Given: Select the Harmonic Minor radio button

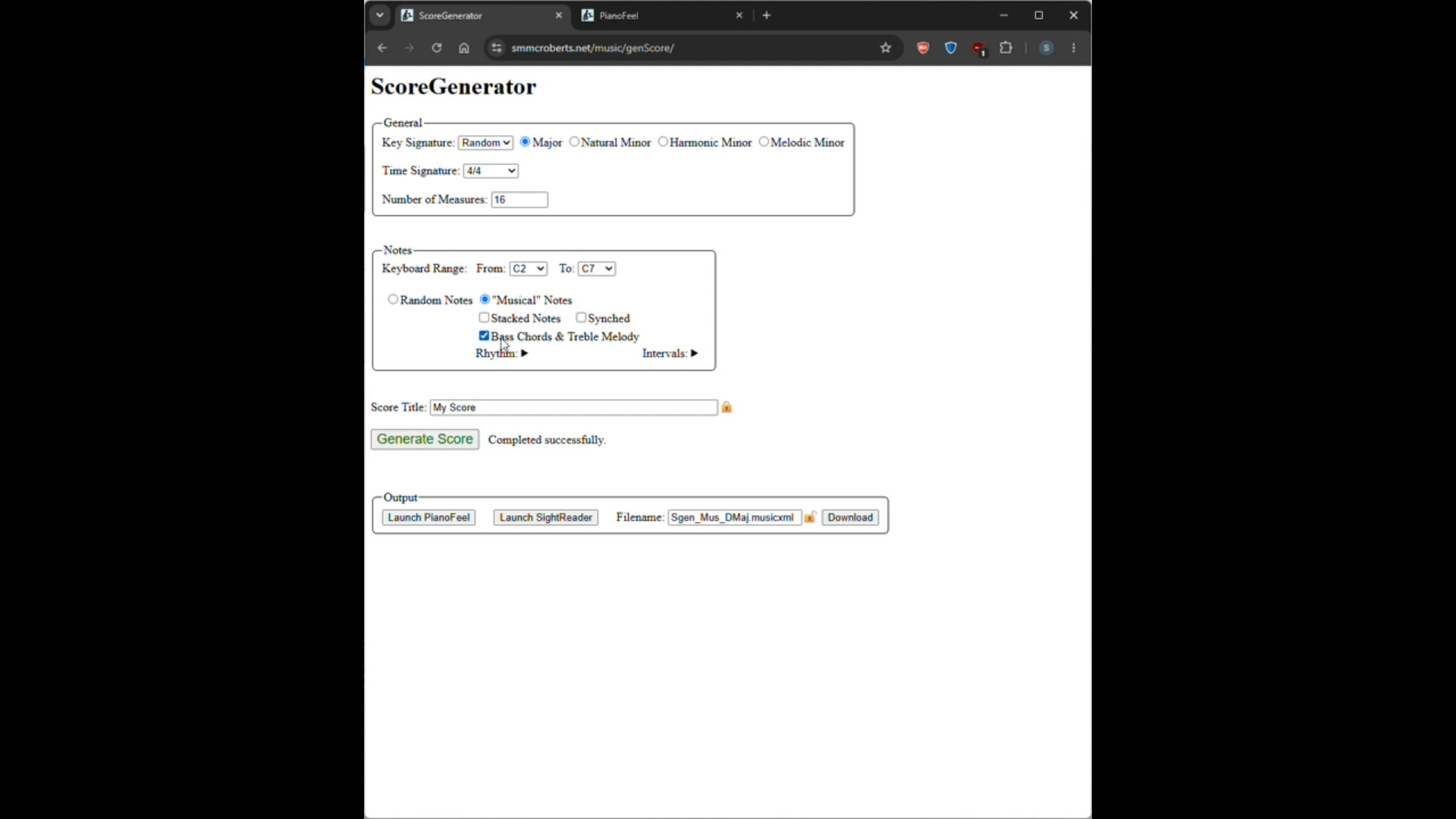Looking at the screenshot, I should pyautogui.click(x=663, y=142).
